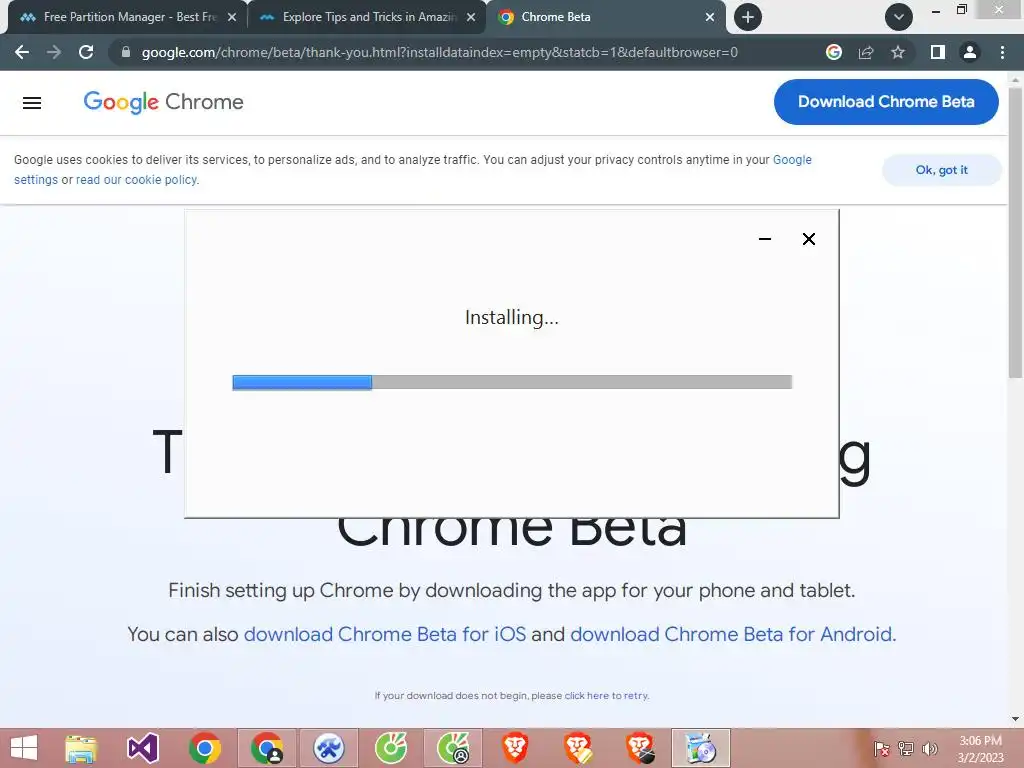Click the installation progress bar
Image resolution: width=1024 pixels, height=768 pixels.
click(512, 382)
